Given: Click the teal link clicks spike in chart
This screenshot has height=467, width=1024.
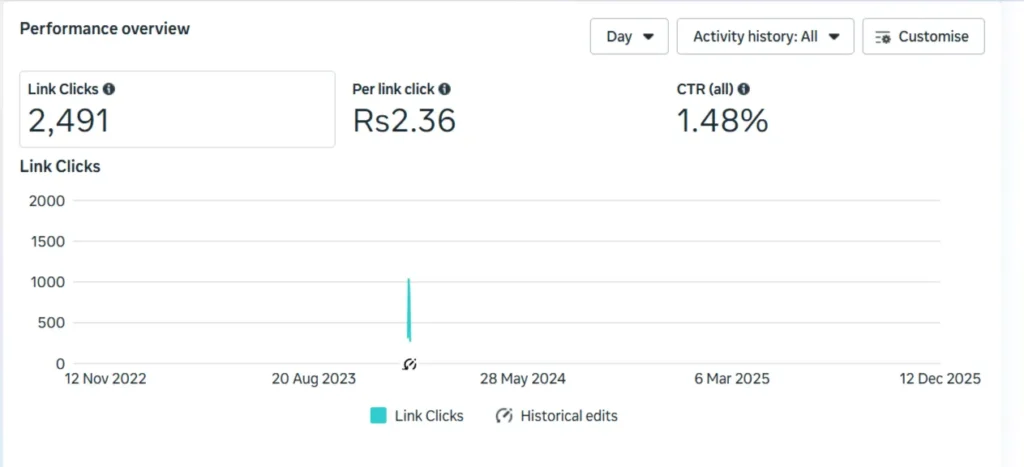Looking at the screenshot, I should (409, 310).
